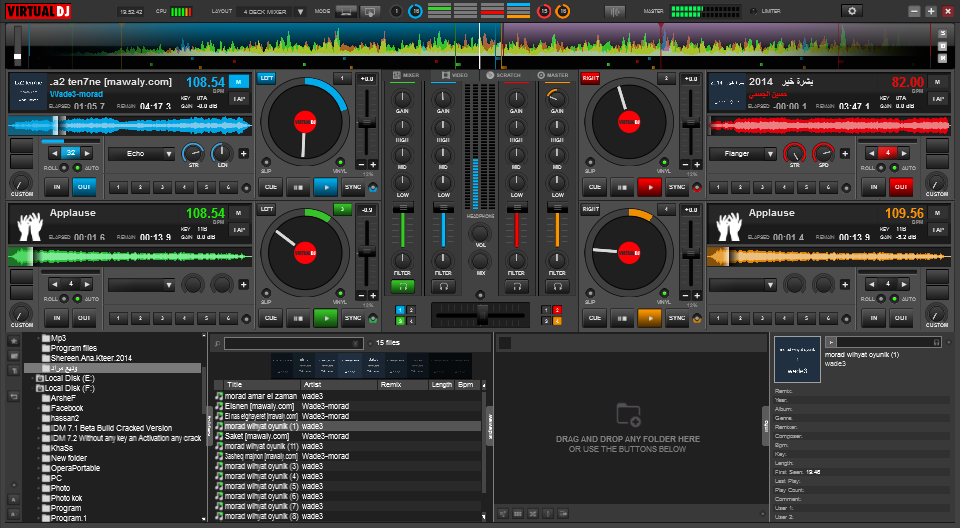
Task: Switch to the SCRATCH tab
Action: [x=503, y=75]
